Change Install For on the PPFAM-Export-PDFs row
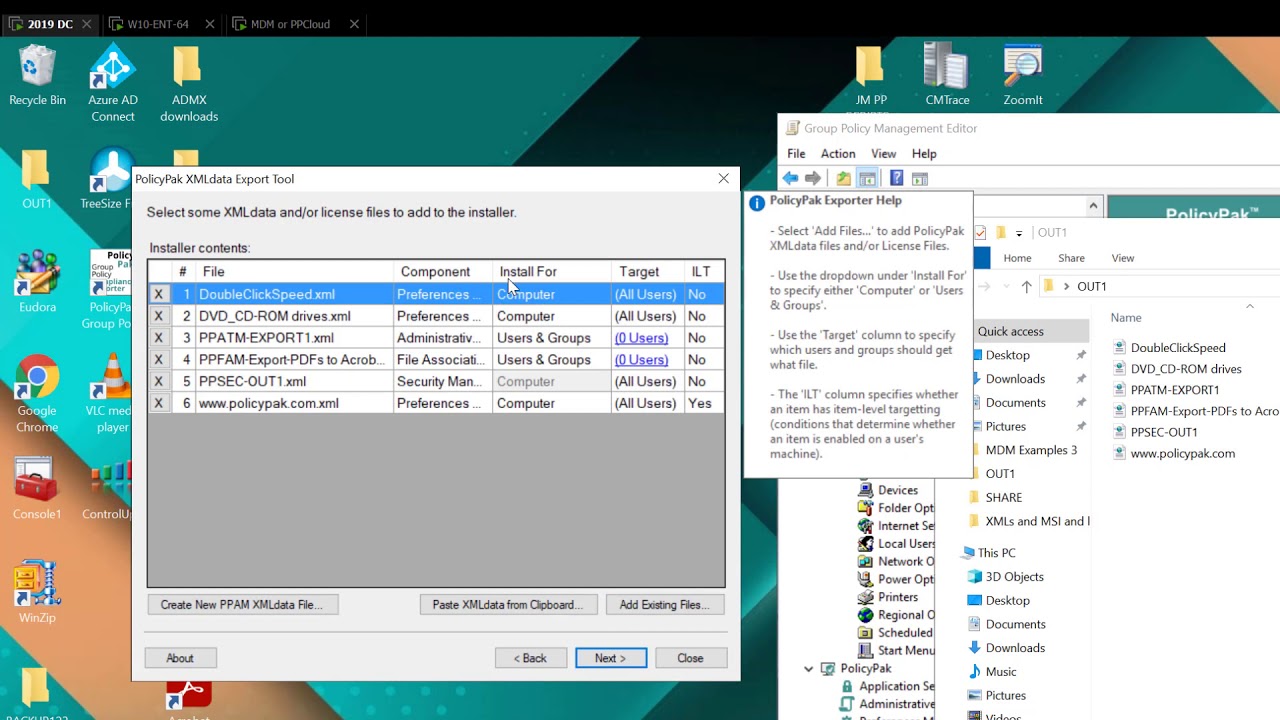 click(552, 360)
